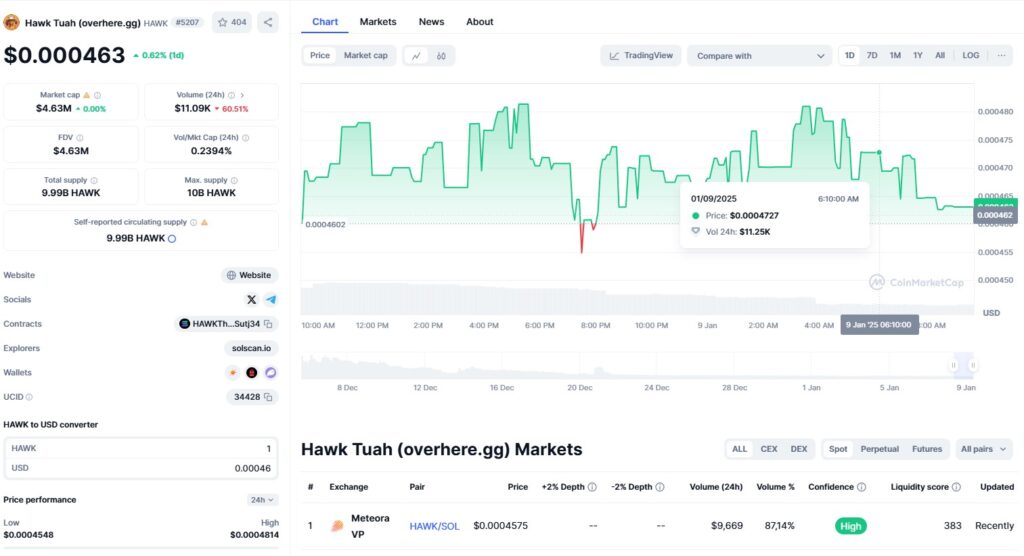Copy the UCID 34428 value
Image resolution: width=1024 pixels, height=556 pixels.
pos(268,397)
